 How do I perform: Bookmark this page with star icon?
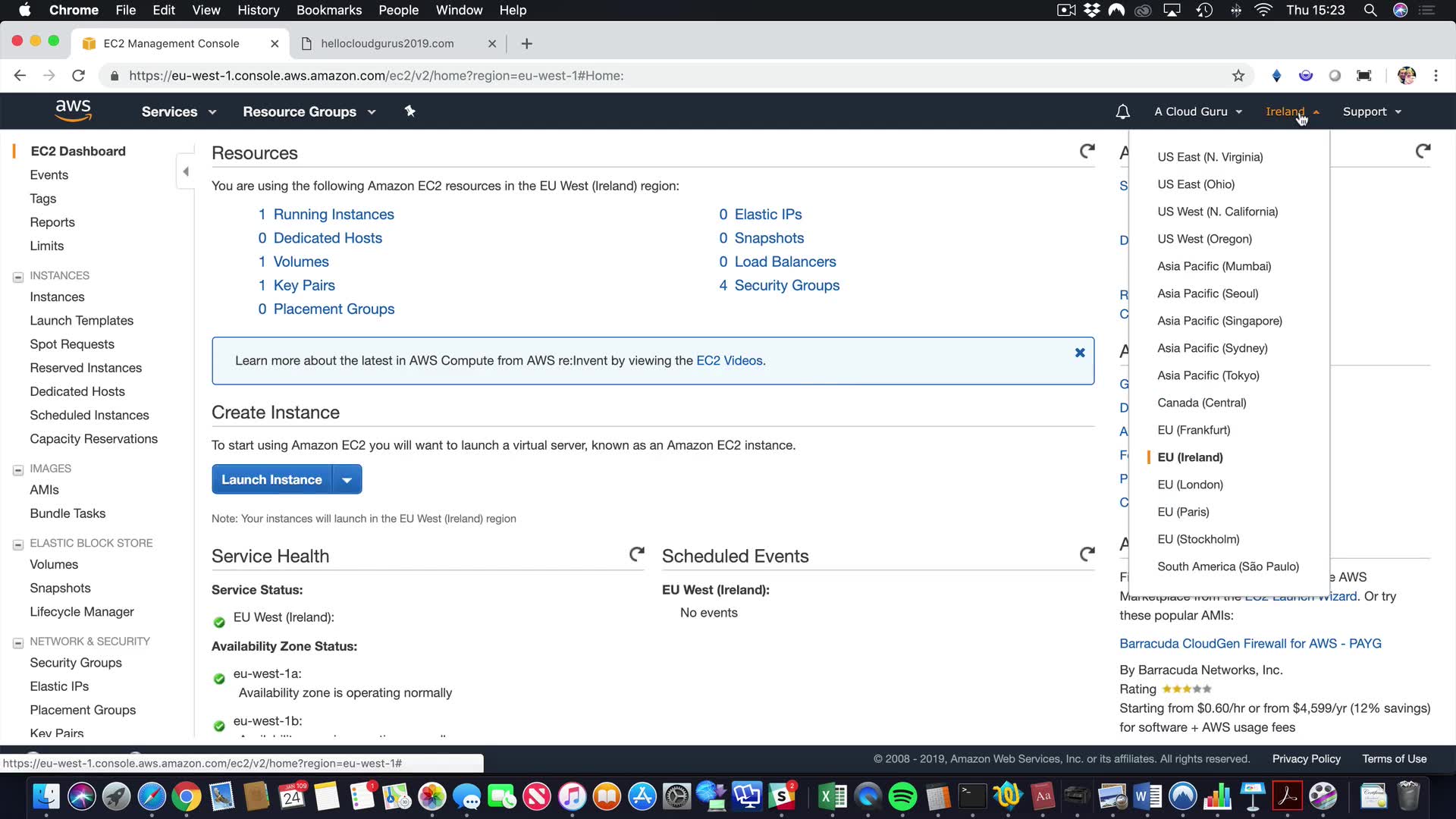pyautogui.click(x=1238, y=76)
